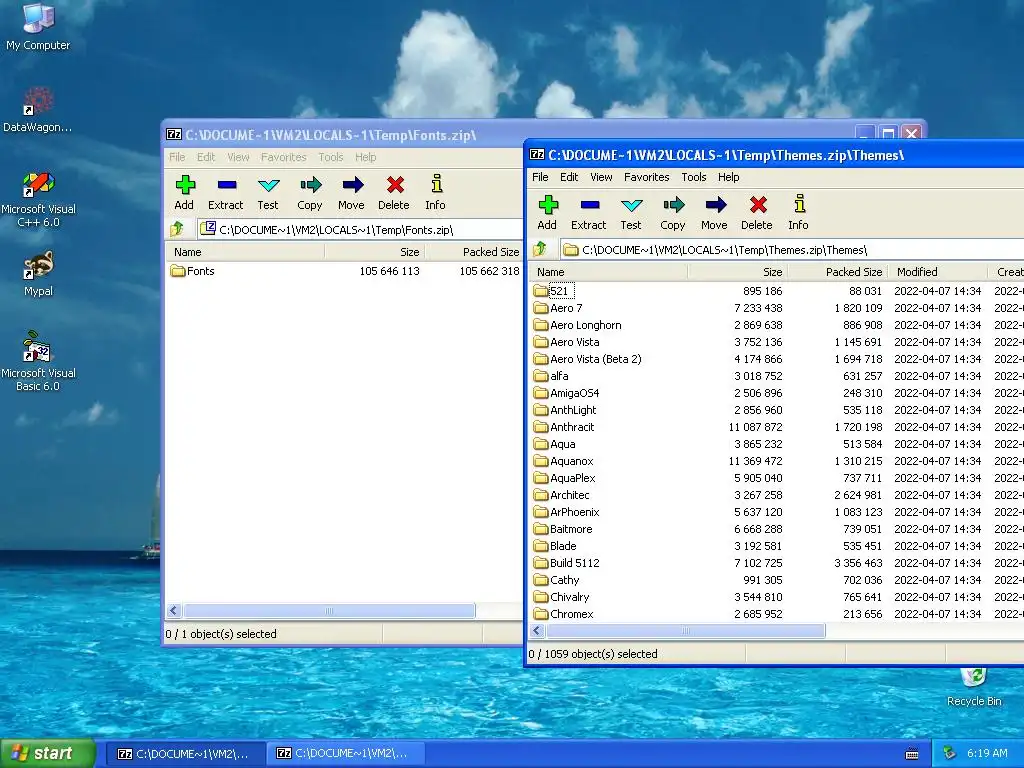Image resolution: width=1024 pixels, height=768 pixels.
Task: Click Themes.zip address path field
Action: coord(792,249)
